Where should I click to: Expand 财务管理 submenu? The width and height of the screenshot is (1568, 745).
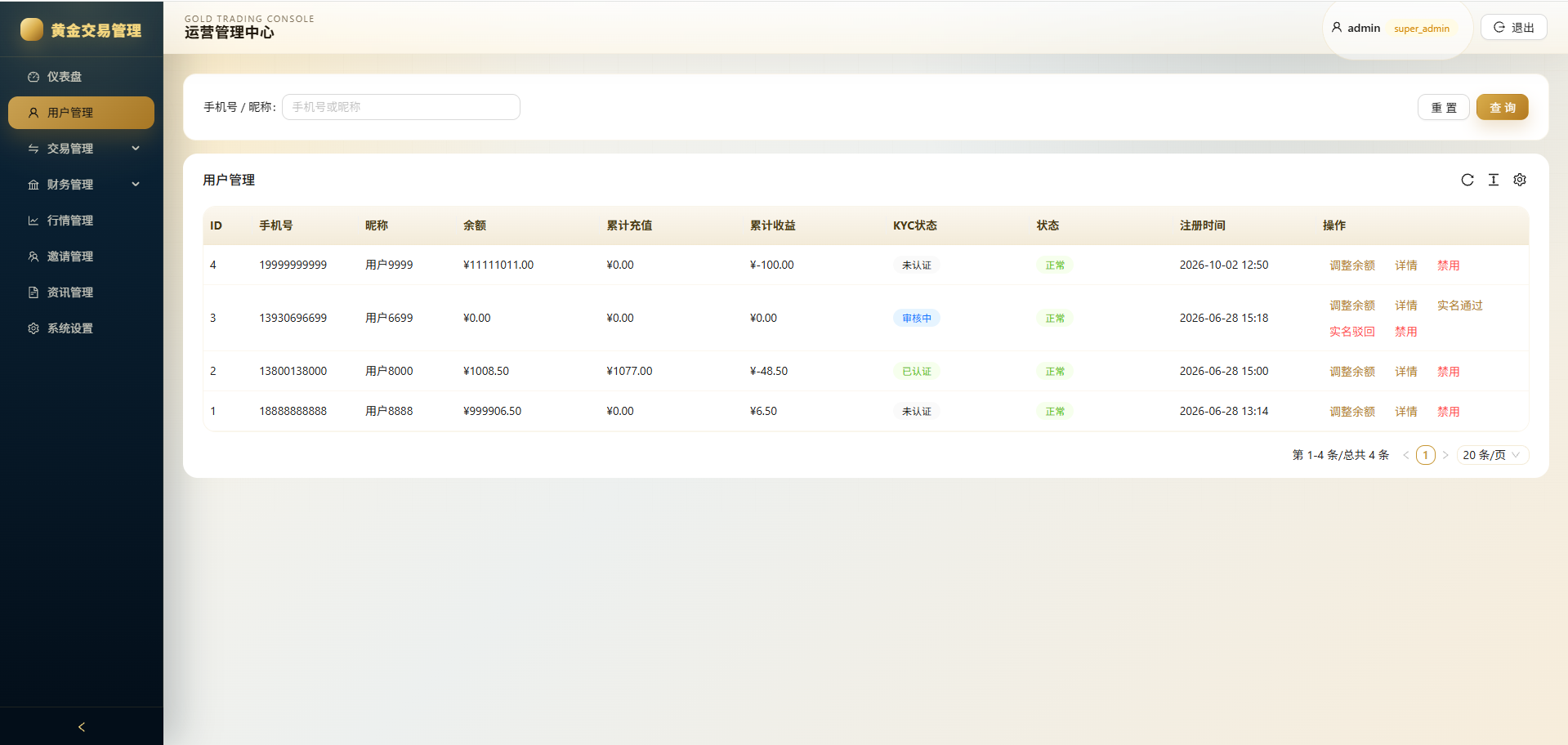81,185
